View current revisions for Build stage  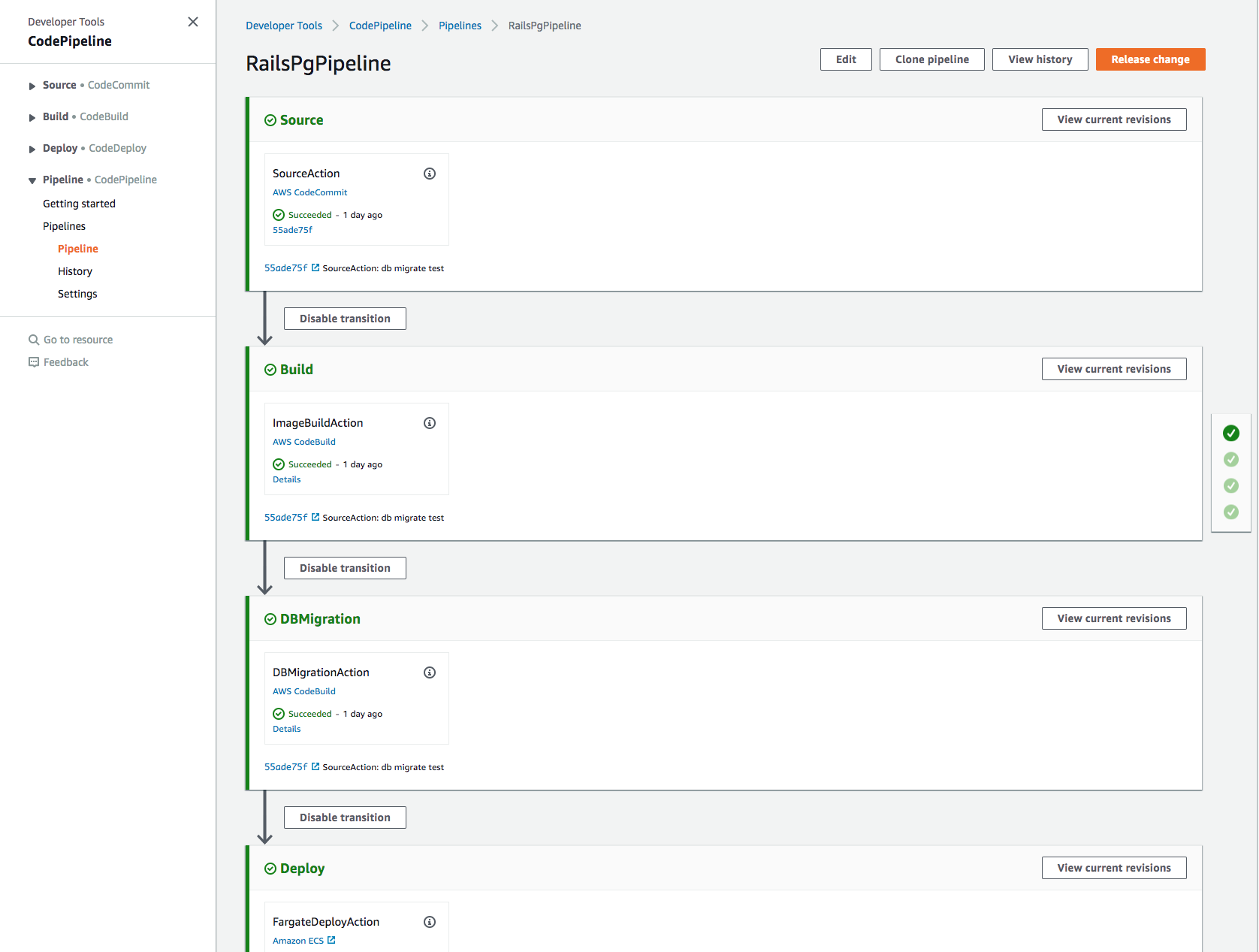coord(1114,369)
